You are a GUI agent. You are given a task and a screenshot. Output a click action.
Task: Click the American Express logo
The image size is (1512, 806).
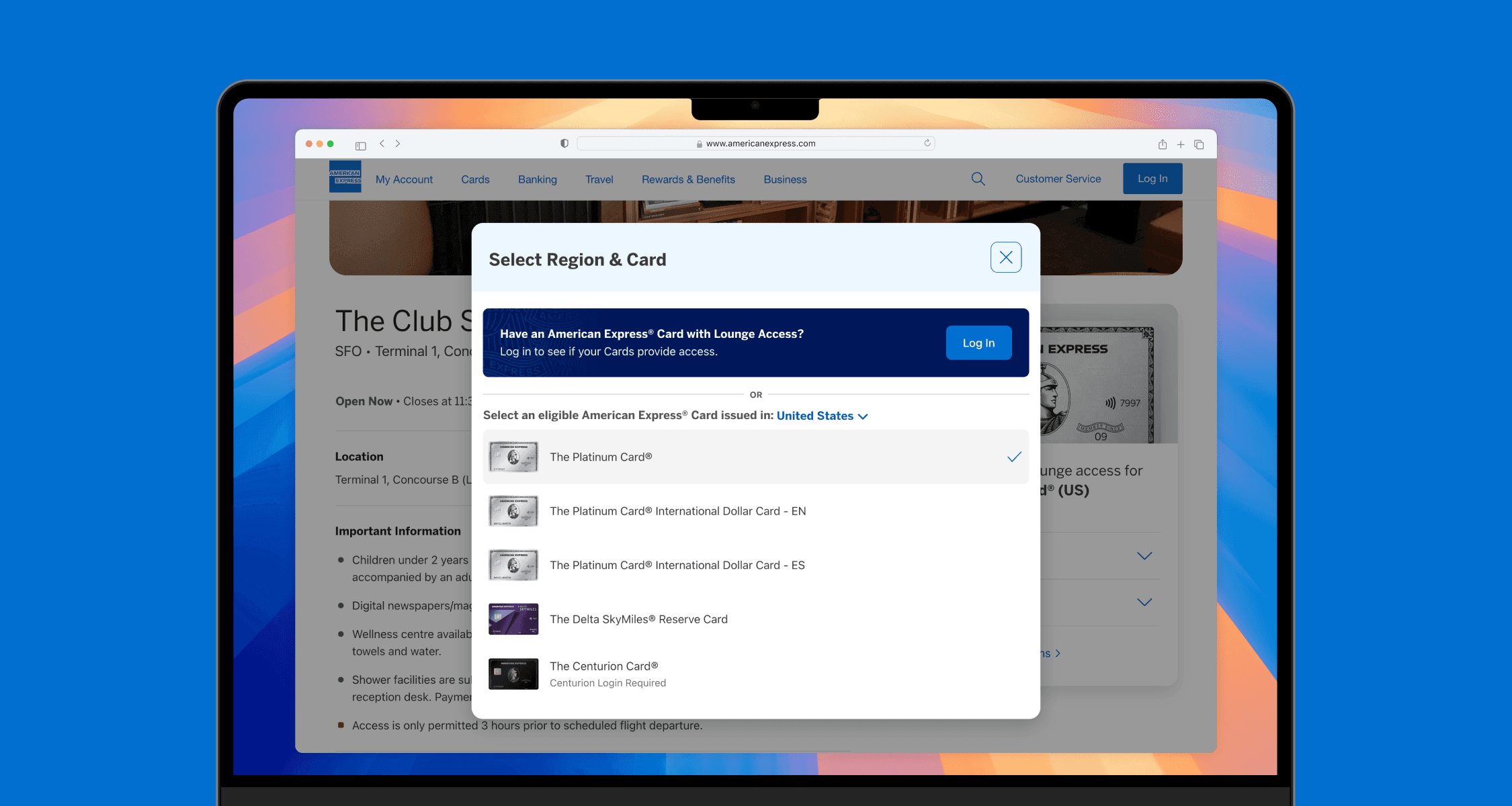[x=345, y=177]
